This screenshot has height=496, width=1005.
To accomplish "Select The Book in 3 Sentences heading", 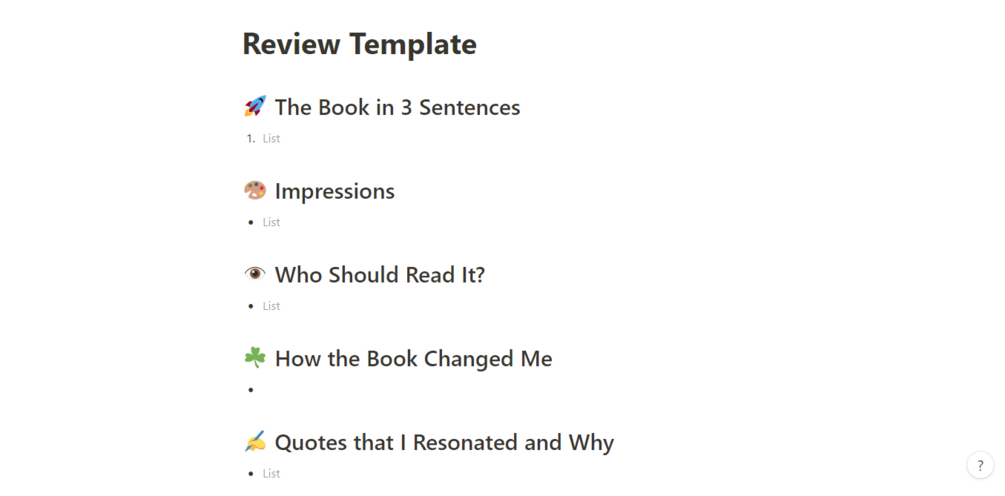I will tap(397, 107).
